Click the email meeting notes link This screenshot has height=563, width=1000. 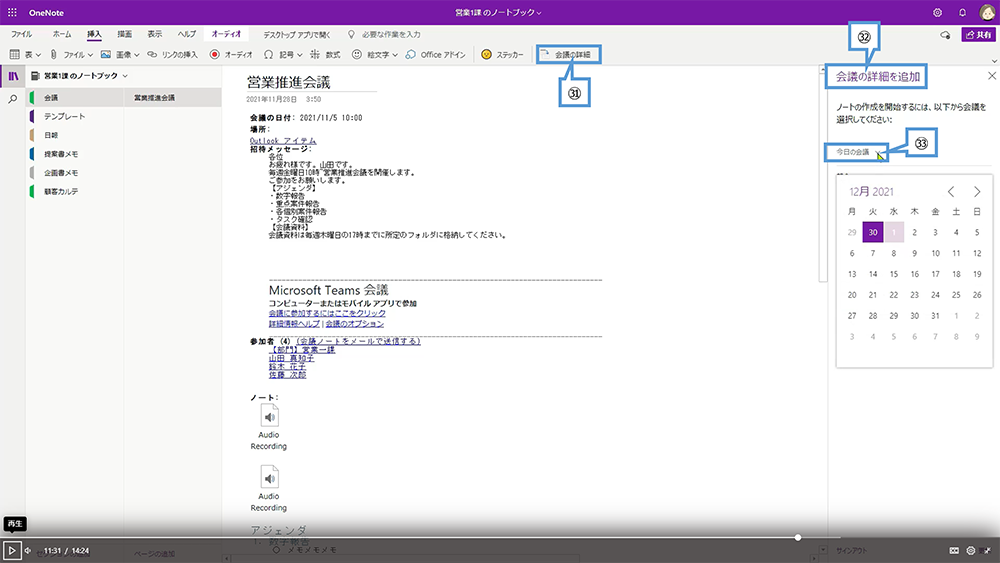[x=358, y=341]
